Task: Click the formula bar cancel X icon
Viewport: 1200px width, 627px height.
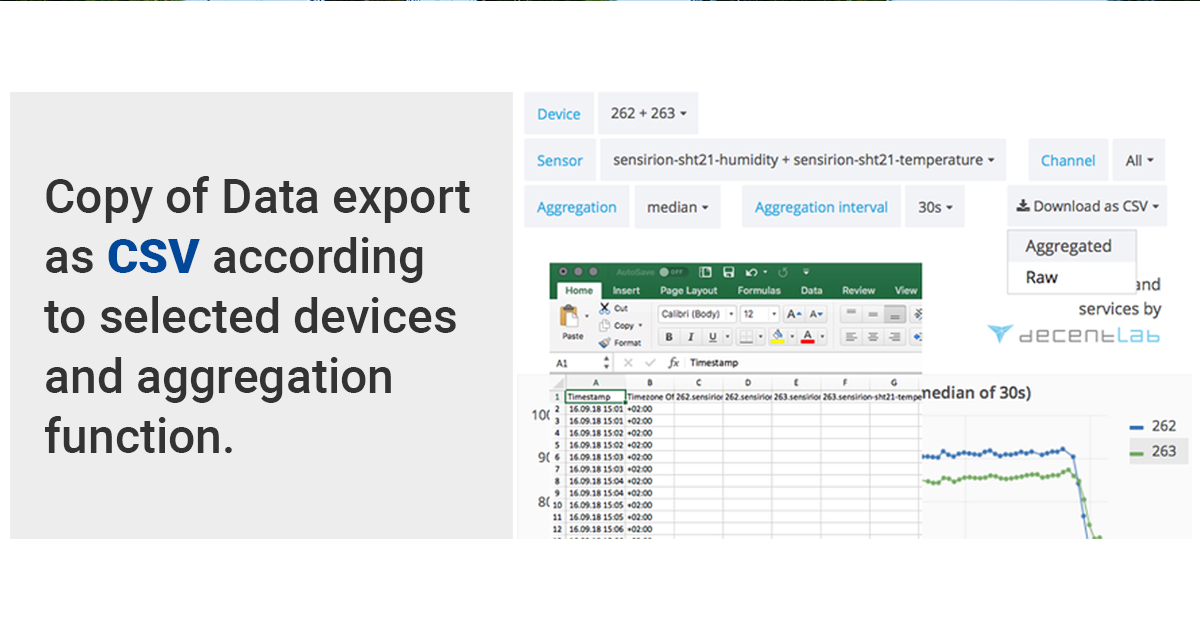Action: [x=628, y=363]
